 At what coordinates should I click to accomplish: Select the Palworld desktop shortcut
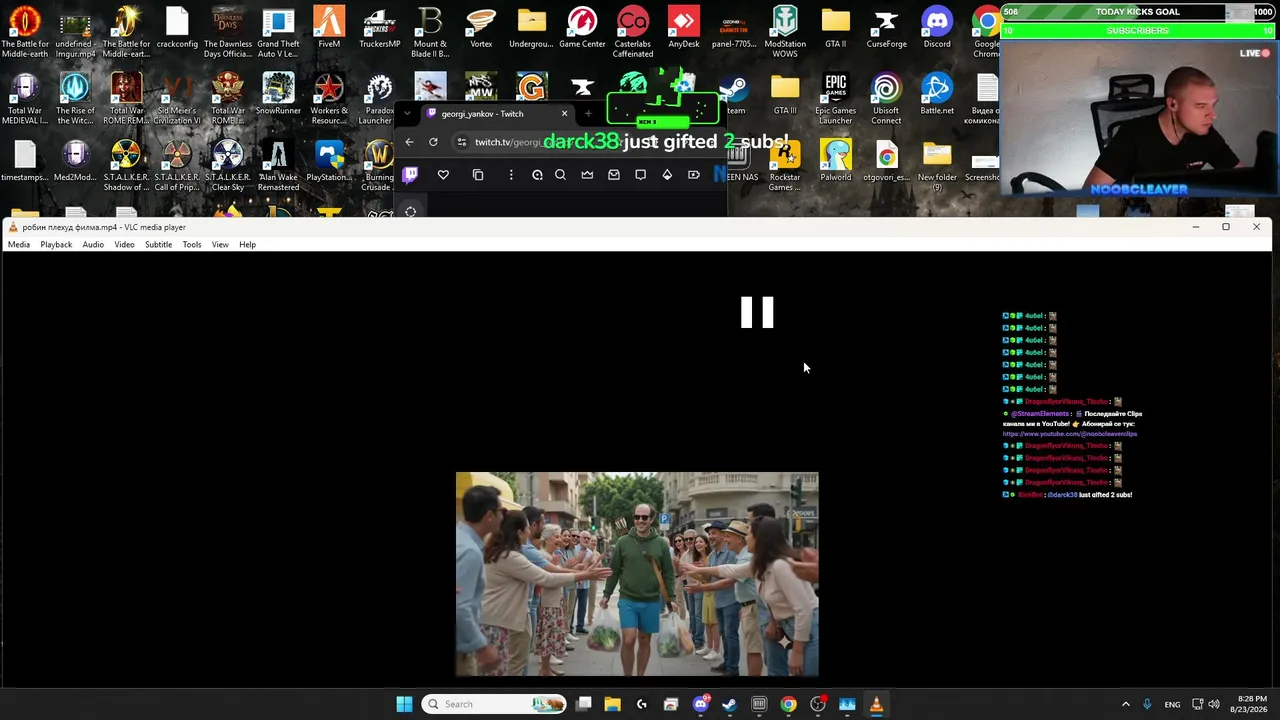pos(835,162)
